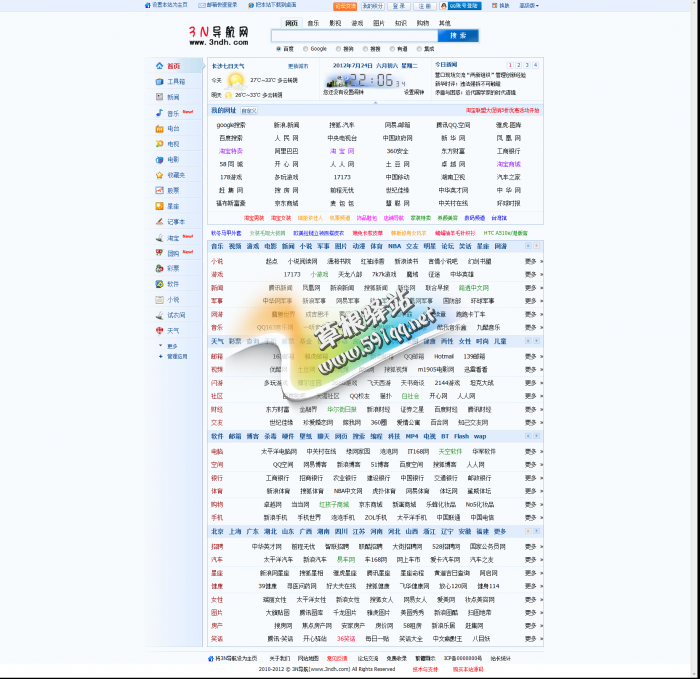Open the 淘宝 sidebar icon

159,237
